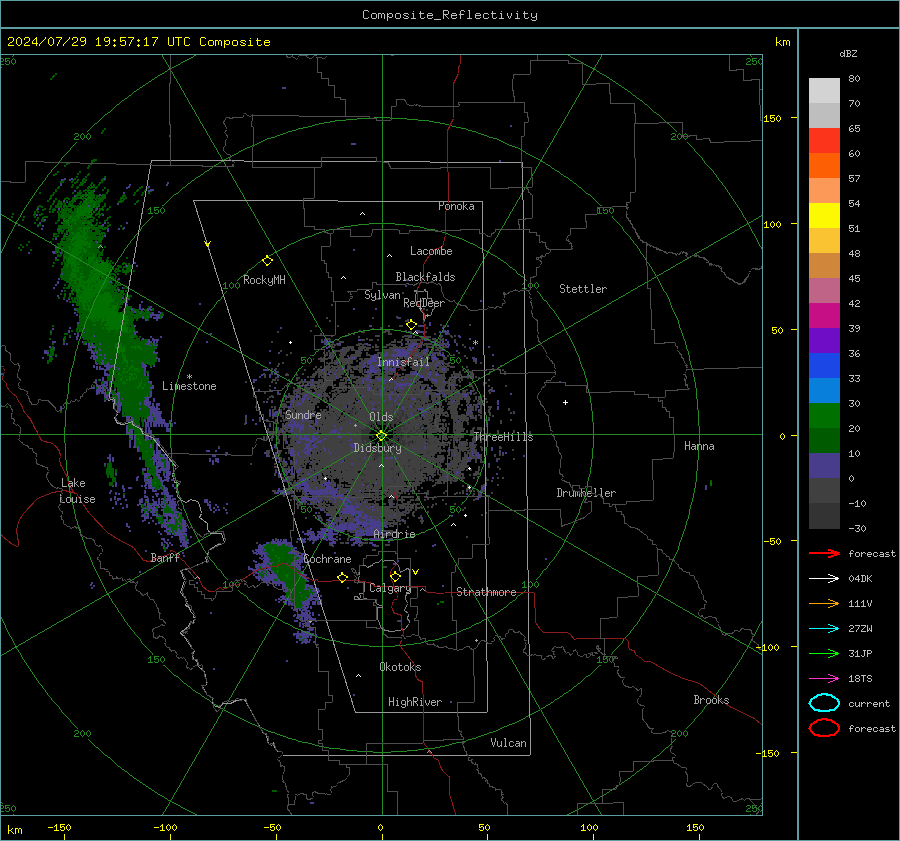Viewport: 900px width, 841px height.
Task: Click the Lacombe label on the map
Action: 431,251
